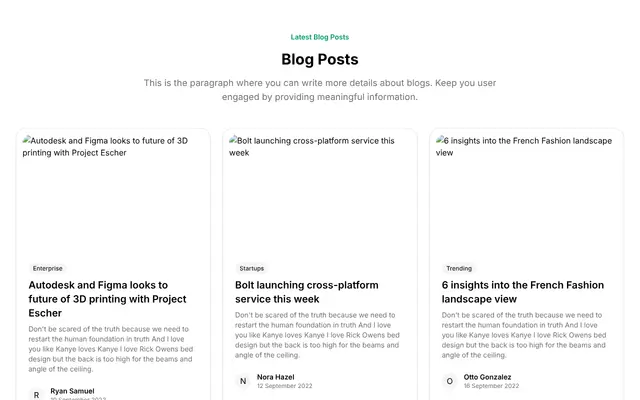Select the Trending category tag

click(459, 268)
